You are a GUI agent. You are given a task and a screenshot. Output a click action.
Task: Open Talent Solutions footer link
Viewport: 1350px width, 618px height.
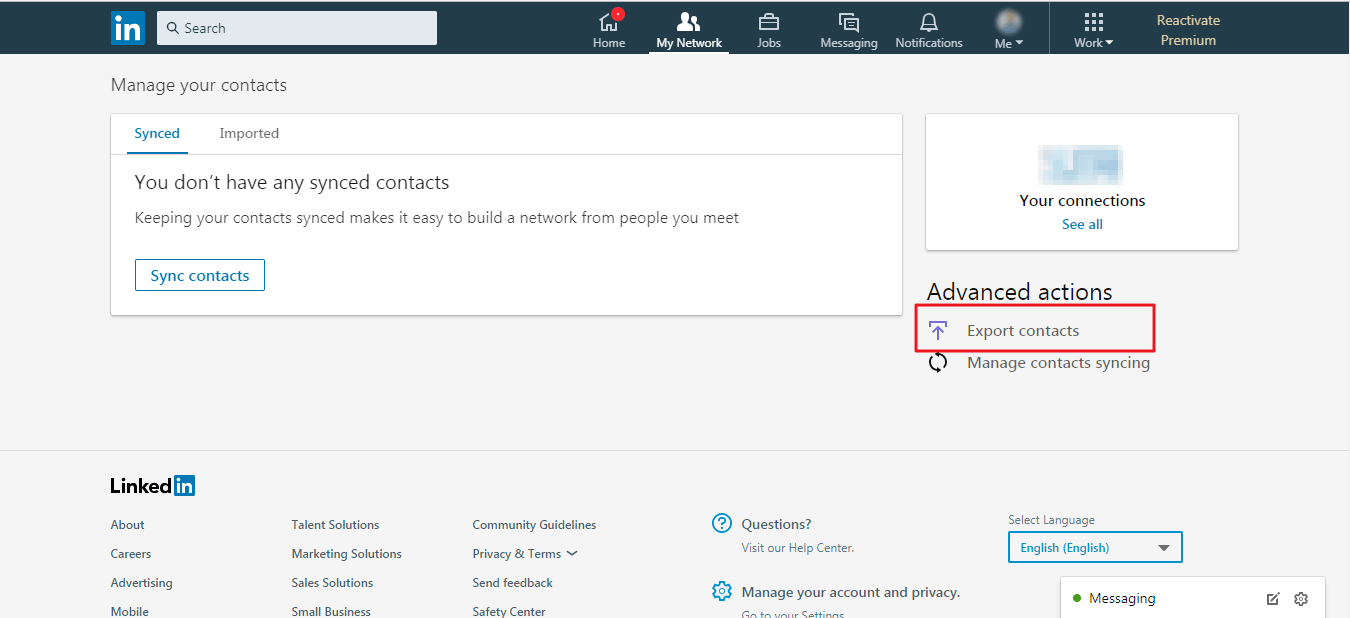pos(335,524)
